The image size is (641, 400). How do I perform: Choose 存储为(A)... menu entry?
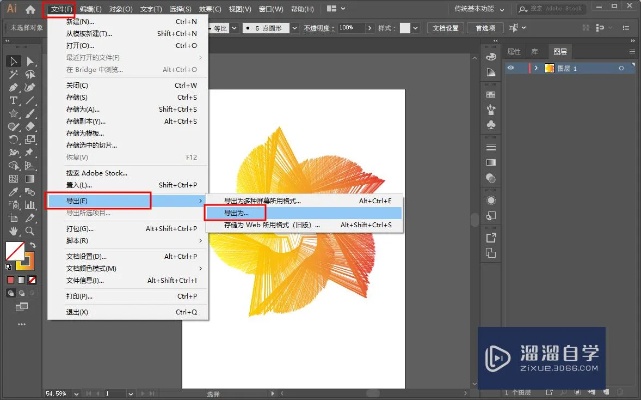[128, 109]
